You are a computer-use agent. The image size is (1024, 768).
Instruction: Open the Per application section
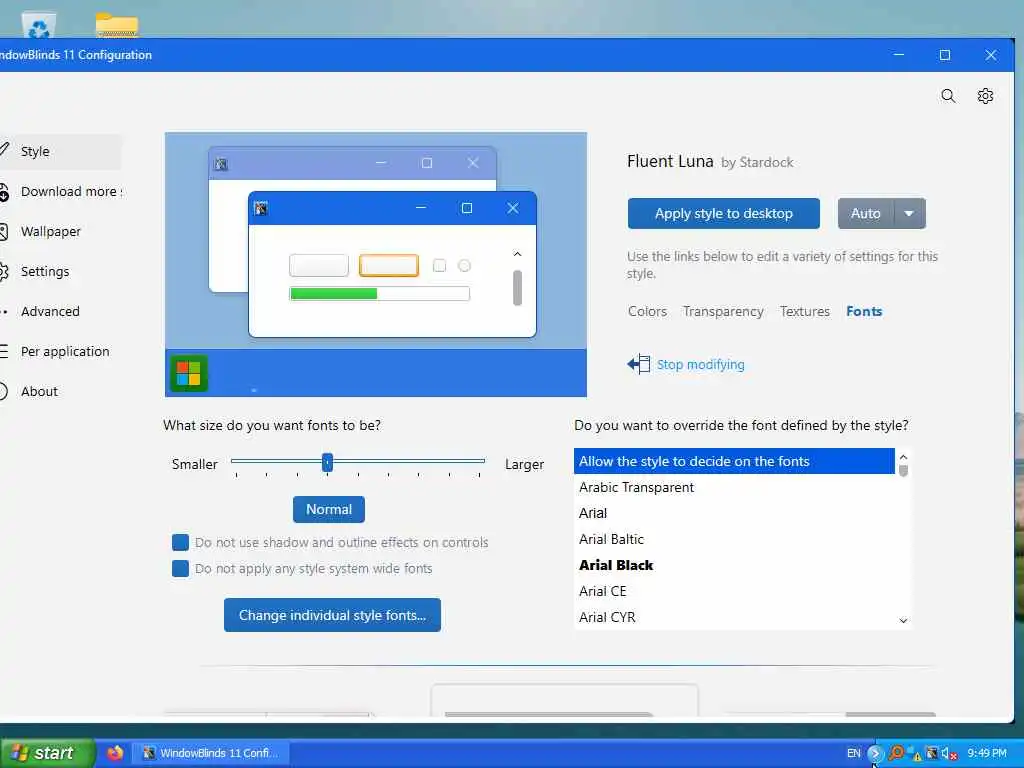65,351
